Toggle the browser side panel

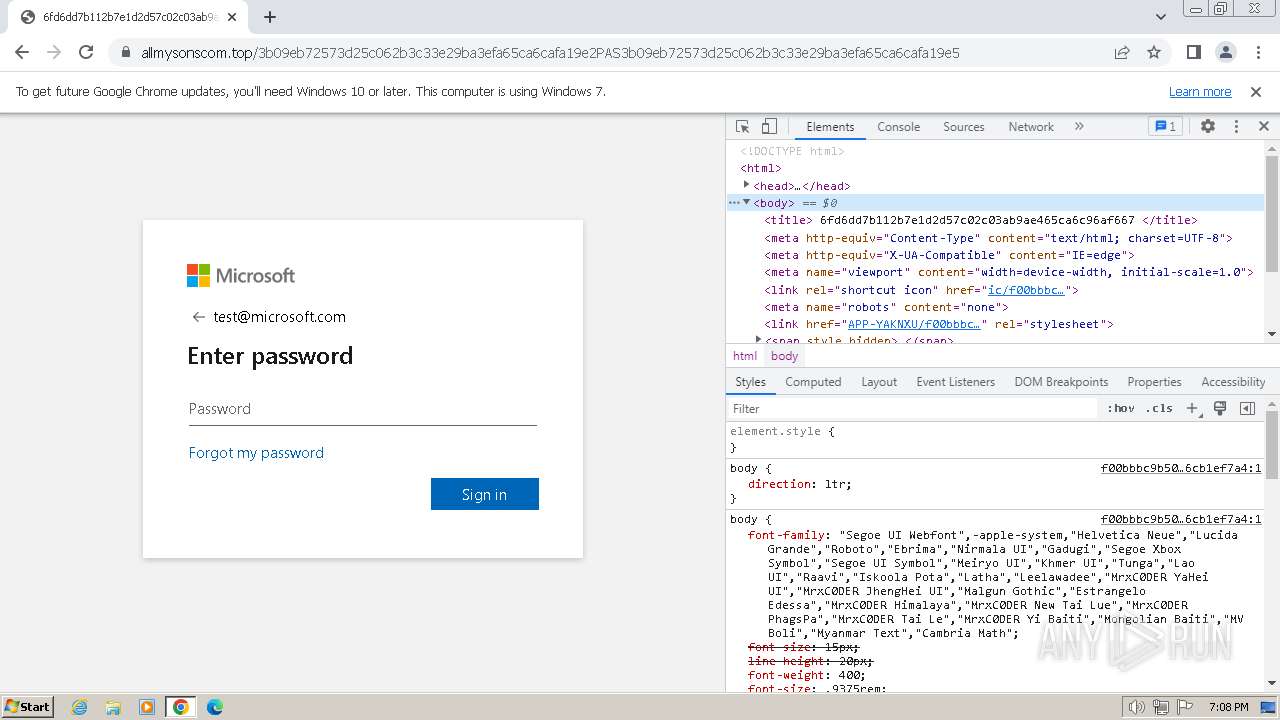pos(1193,52)
